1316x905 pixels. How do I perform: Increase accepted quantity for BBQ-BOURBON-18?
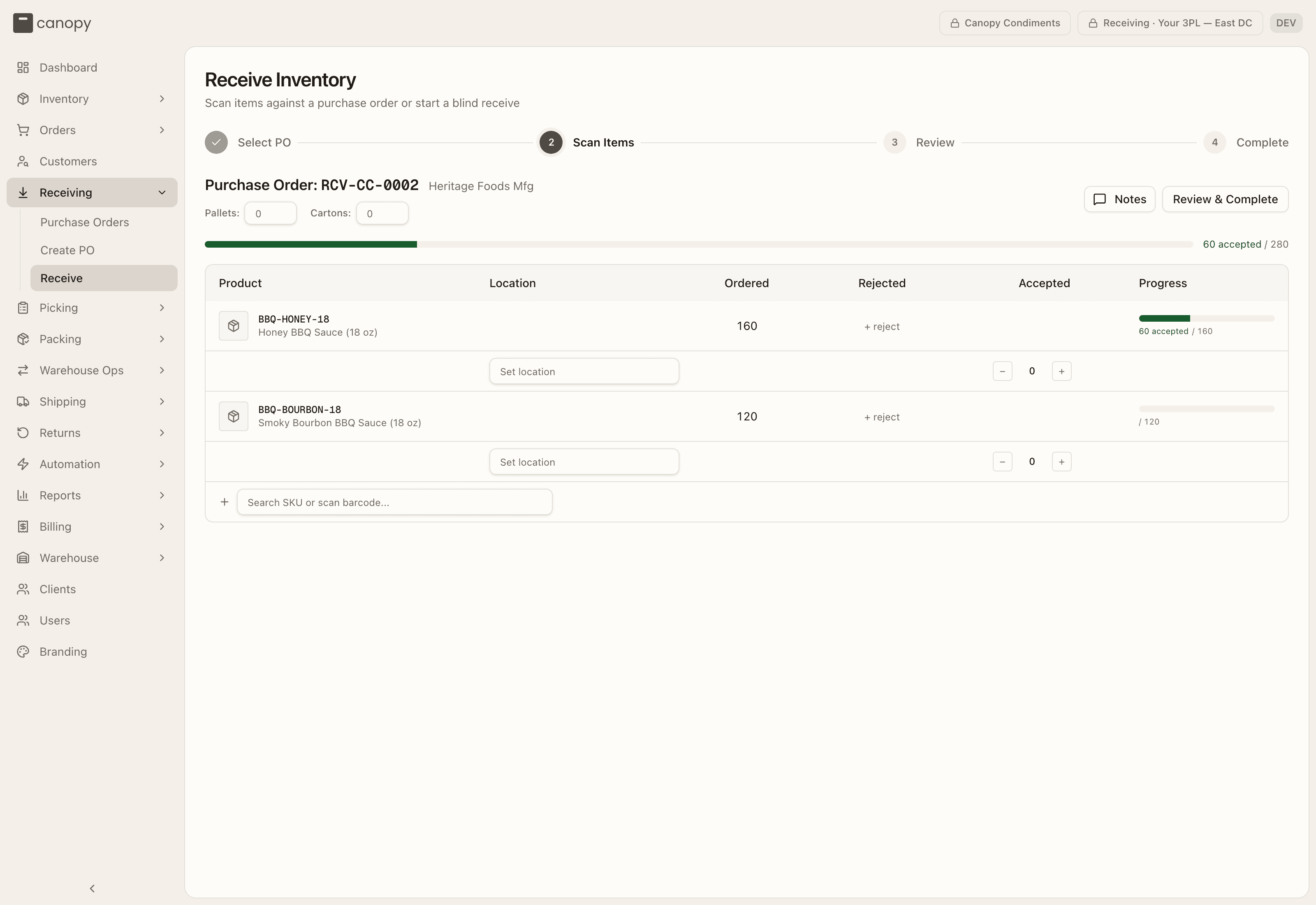tap(1061, 462)
